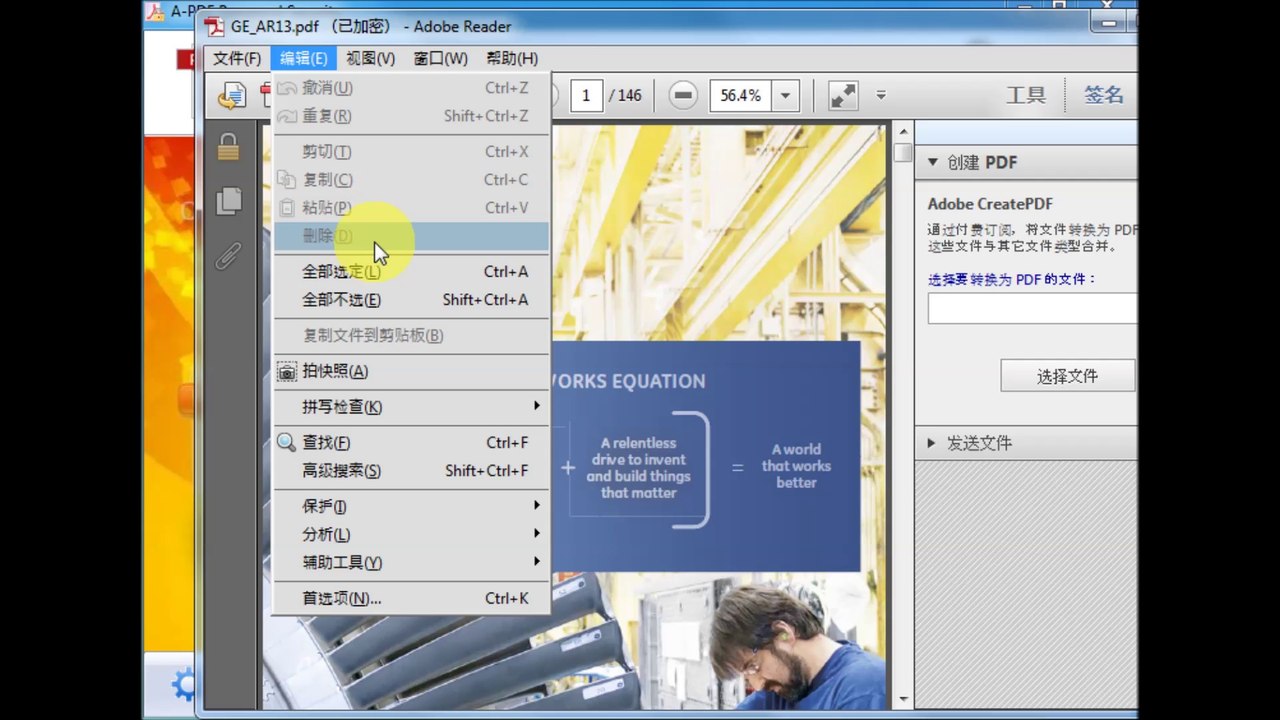Open the 窗口(W) menu
This screenshot has height=720, width=1280.
click(440, 59)
